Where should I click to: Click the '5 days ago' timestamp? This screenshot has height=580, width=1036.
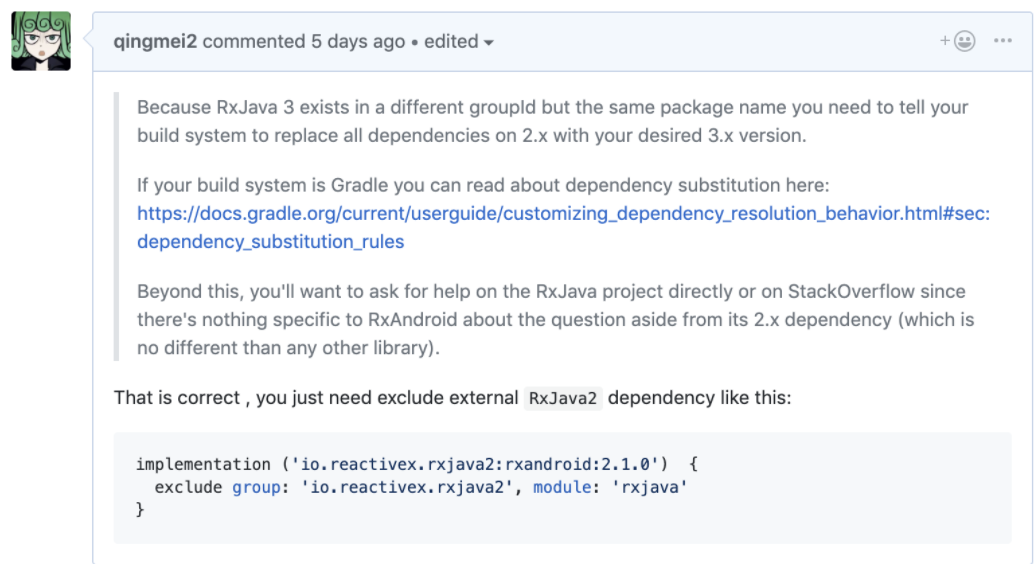pos(358,42)
